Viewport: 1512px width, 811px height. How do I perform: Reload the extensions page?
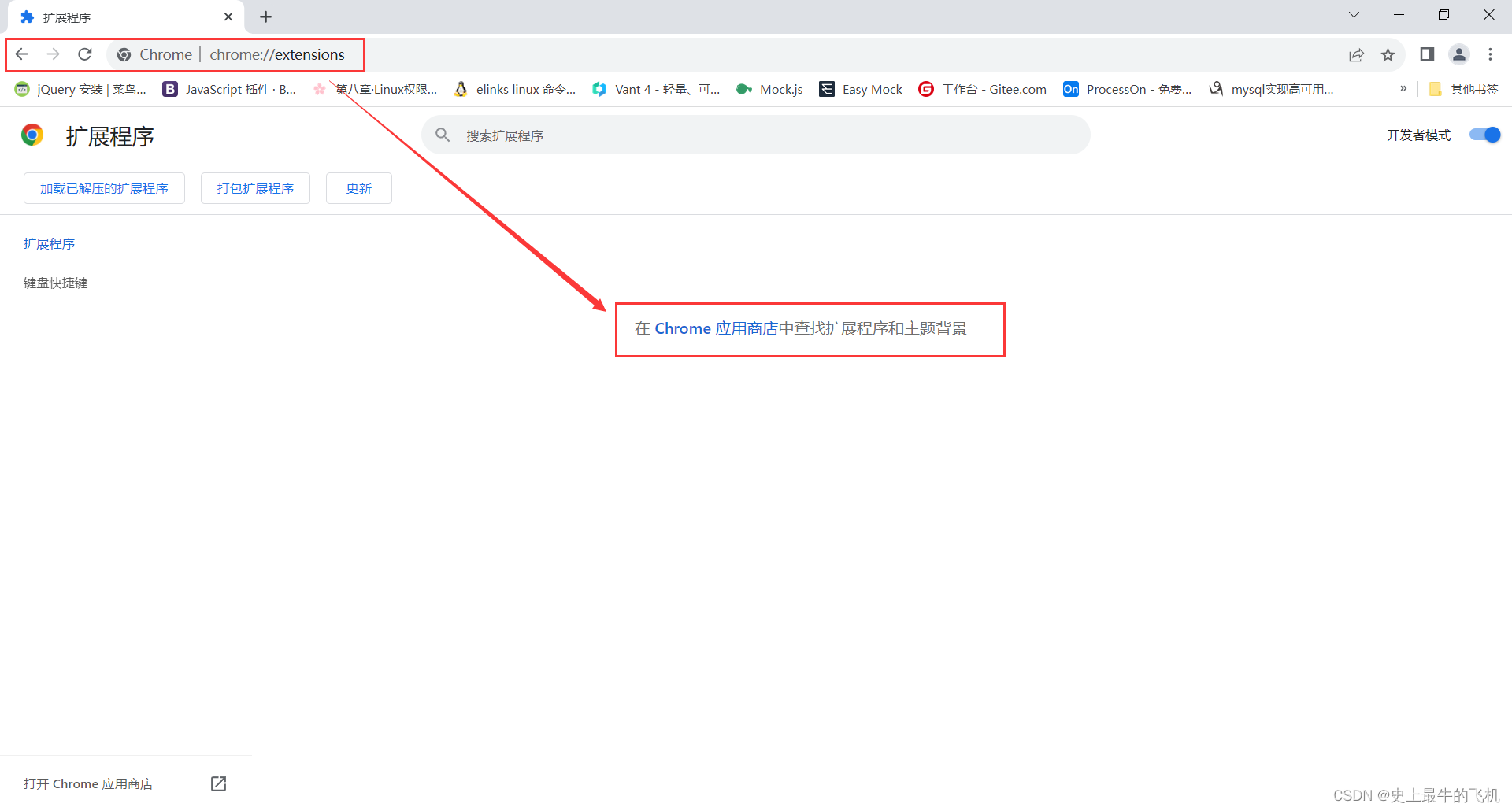[85, 54]
